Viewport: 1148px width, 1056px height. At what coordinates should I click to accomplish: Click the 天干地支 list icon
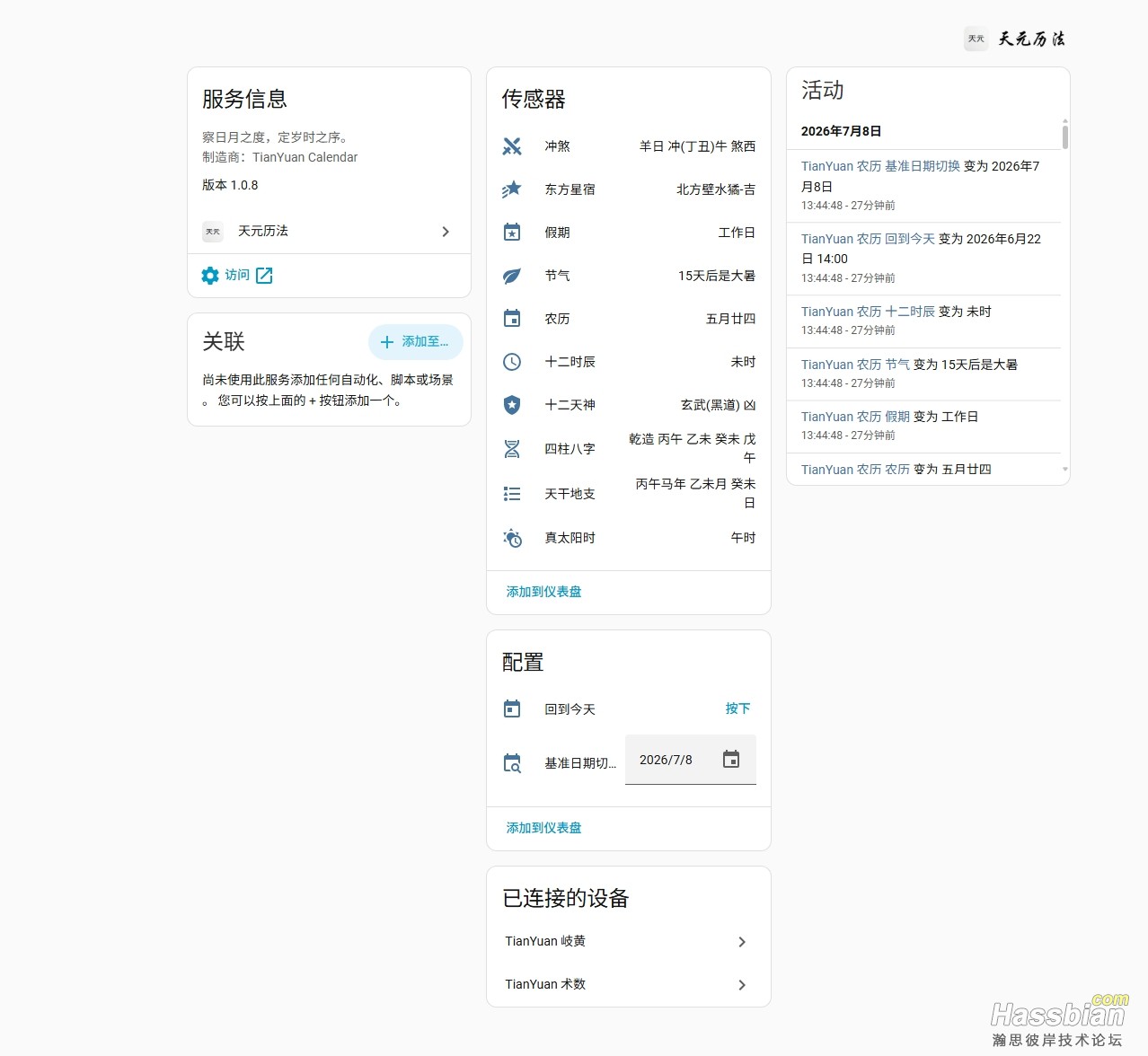[512, 494]
